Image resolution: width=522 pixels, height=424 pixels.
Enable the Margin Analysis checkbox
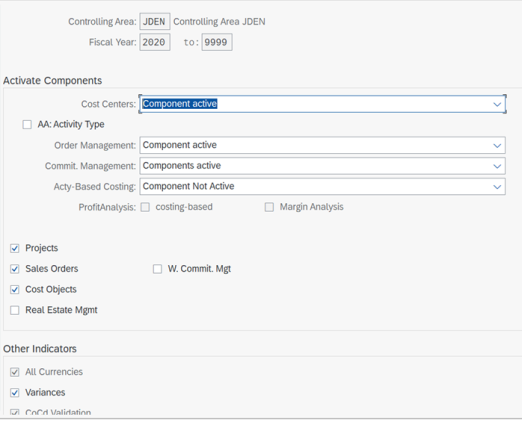click(x=269, y=207)
